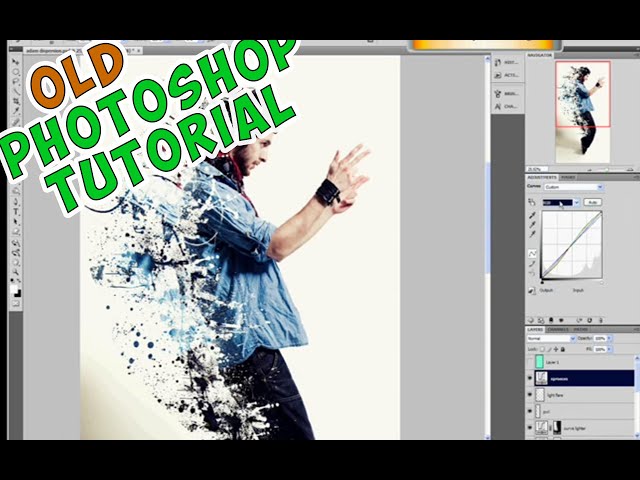The height and width of the screenshot is (480, 640).
Task: Select the Shape tool
Action: click(x=16, y=232)
